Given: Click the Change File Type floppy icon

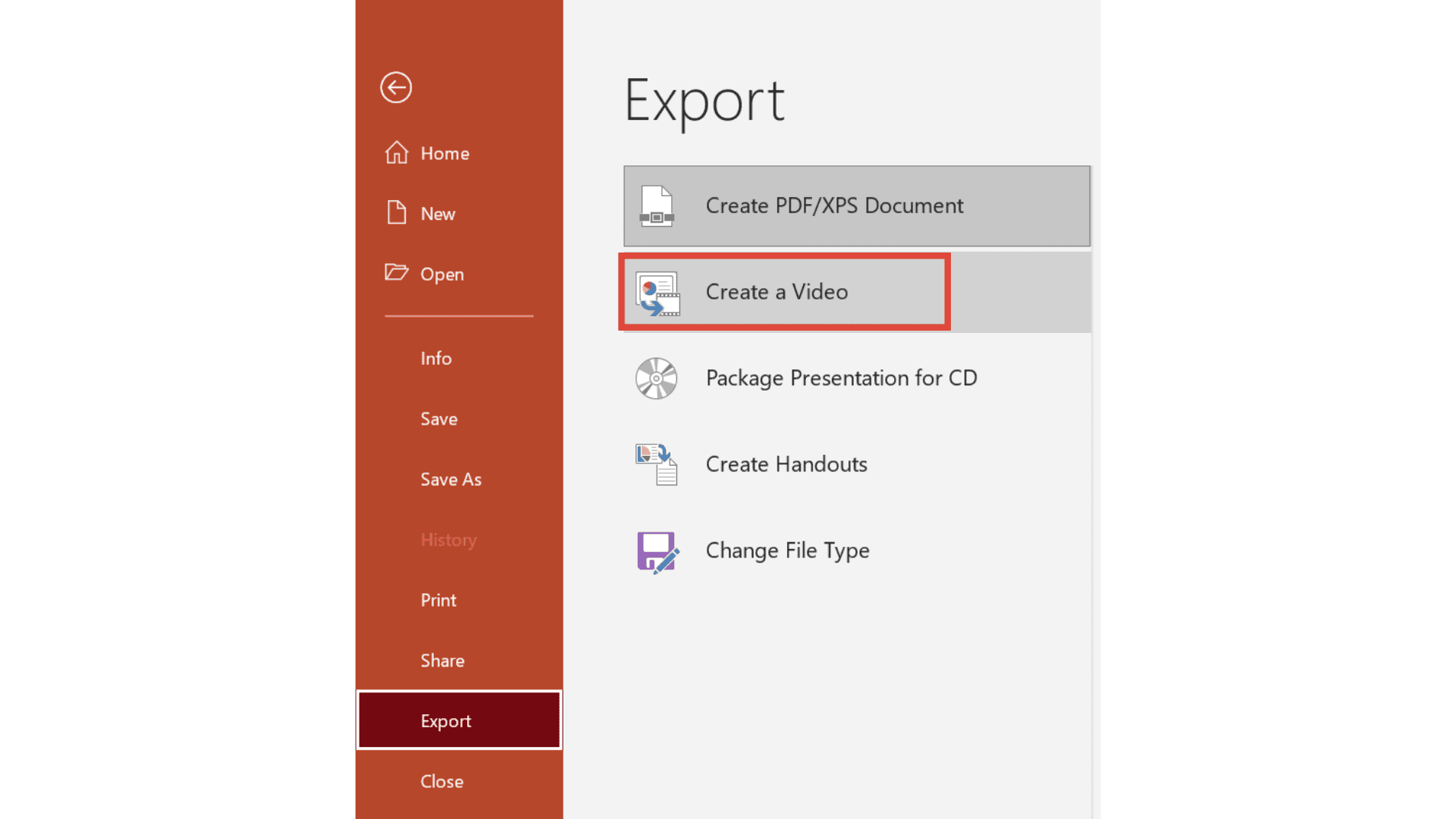Looking at the screenshot, I should [657, 552].
